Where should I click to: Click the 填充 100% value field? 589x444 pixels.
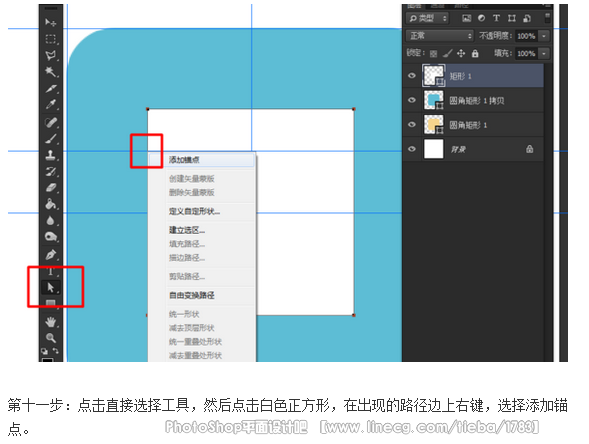point(527,54)
